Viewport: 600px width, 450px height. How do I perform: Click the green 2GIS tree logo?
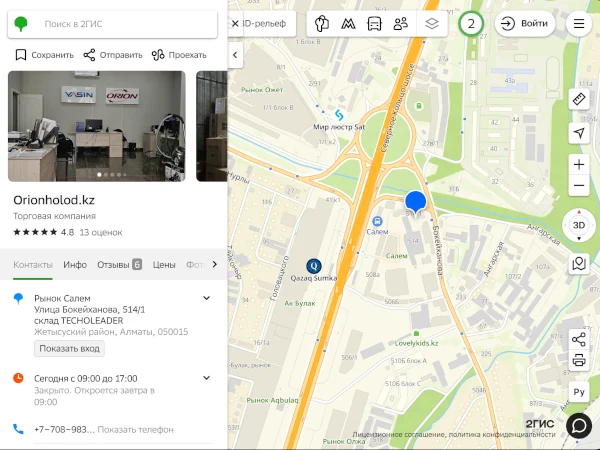tap(21, 24)
